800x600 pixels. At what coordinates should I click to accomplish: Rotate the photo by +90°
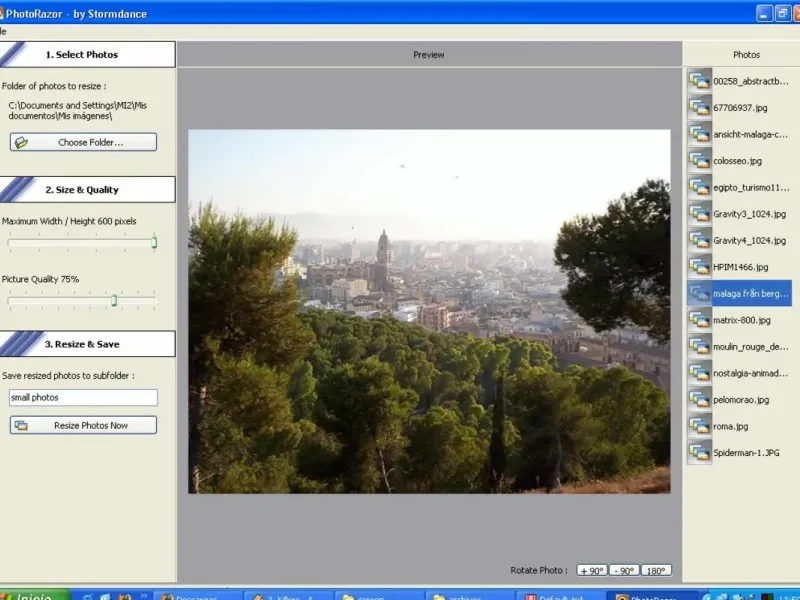592,570
